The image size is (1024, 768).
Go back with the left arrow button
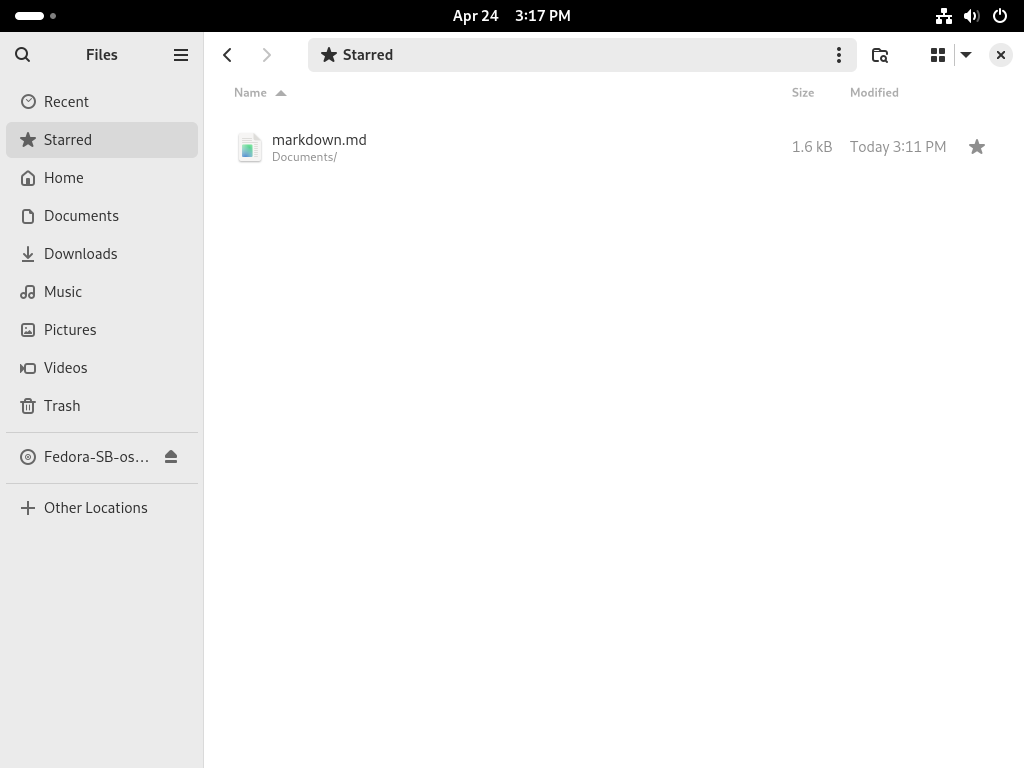(x=227, y=55)
